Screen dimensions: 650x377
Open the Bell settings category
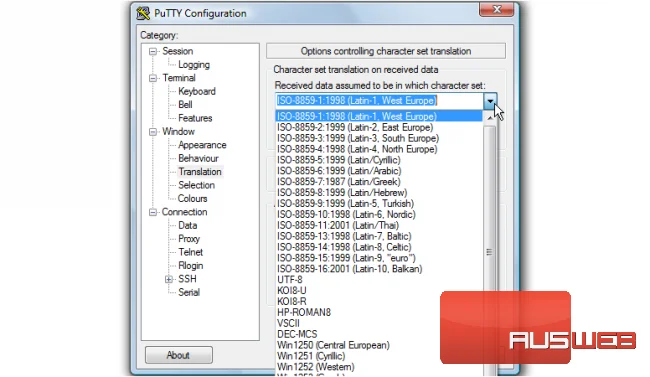185,105
